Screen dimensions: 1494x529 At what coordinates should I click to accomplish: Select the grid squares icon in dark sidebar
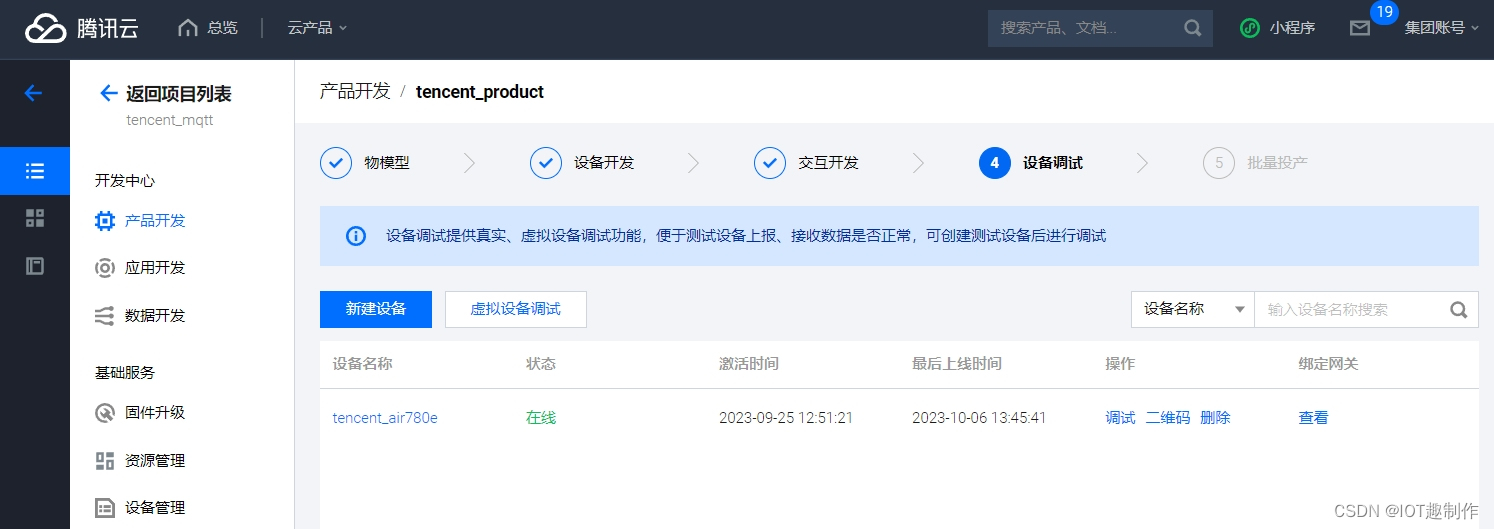[x=35, y=218]
